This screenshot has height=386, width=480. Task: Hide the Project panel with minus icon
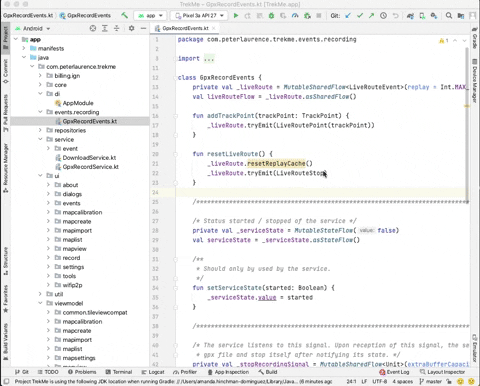(143, 28)
